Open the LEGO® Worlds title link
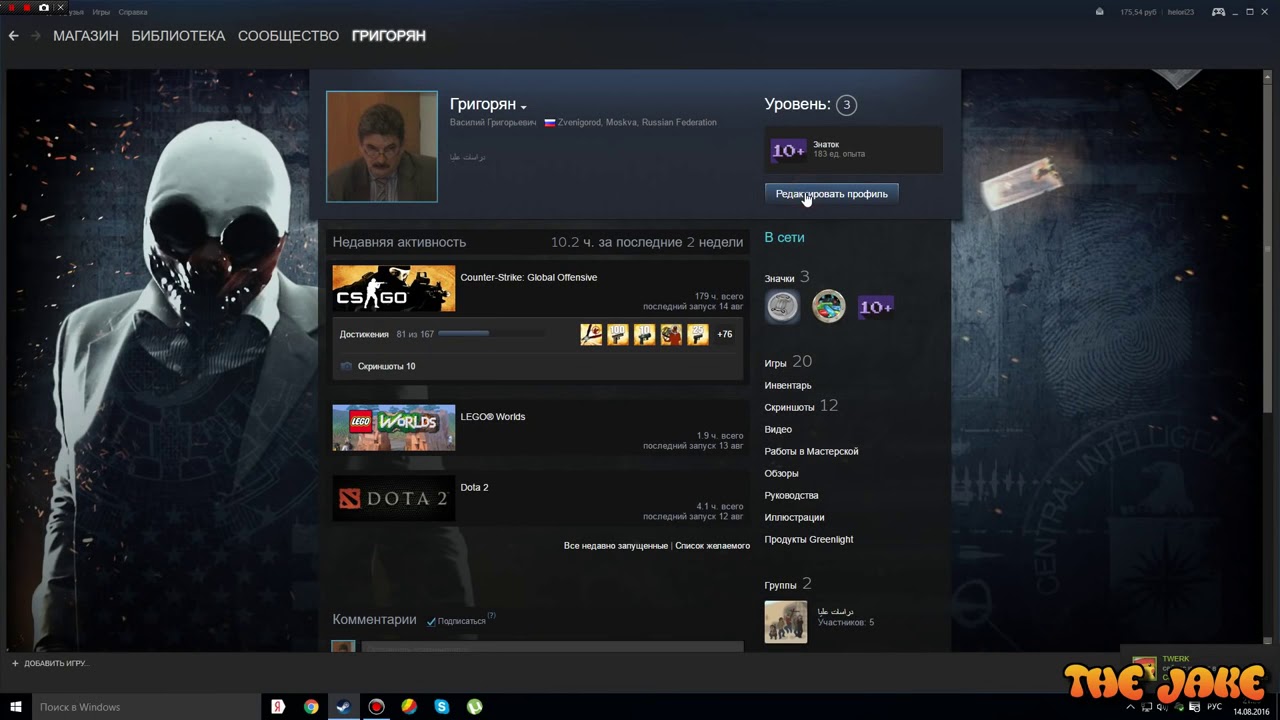This screenshot has width=1280, height=720. pyautogui.click(x=493, y=416)
